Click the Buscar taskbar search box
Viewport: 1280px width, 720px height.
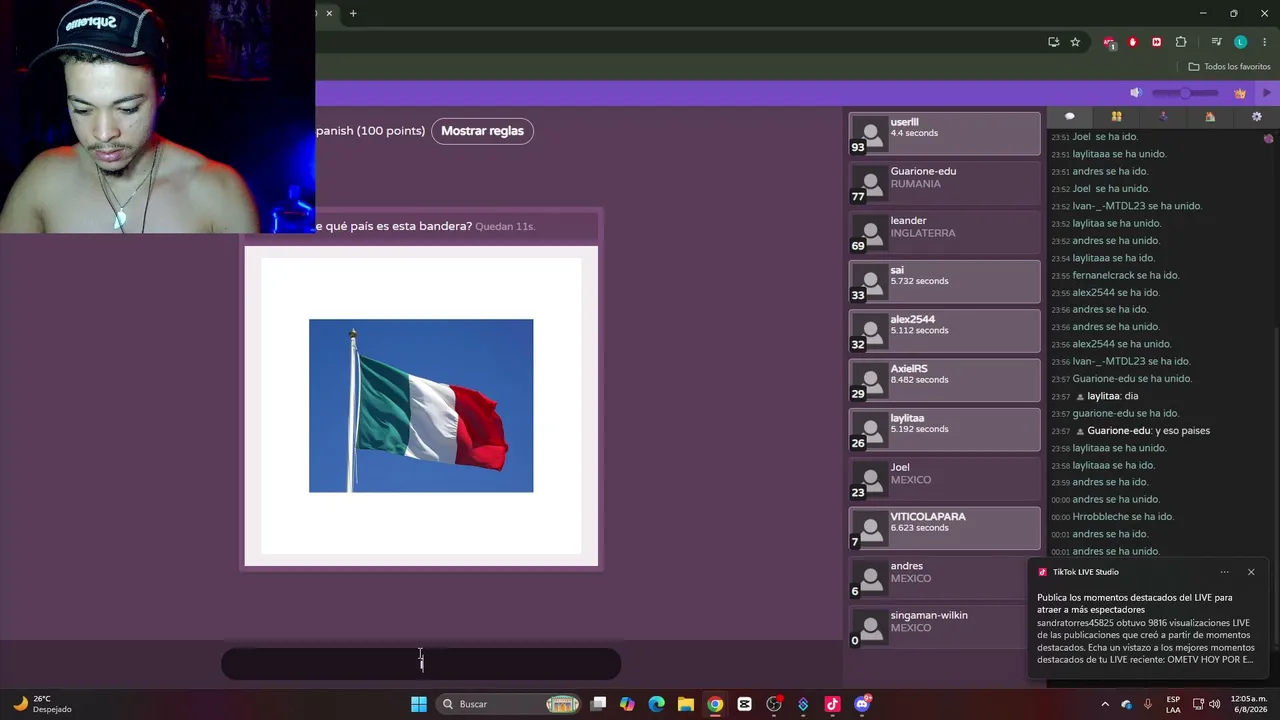click(x=510, y=704)
